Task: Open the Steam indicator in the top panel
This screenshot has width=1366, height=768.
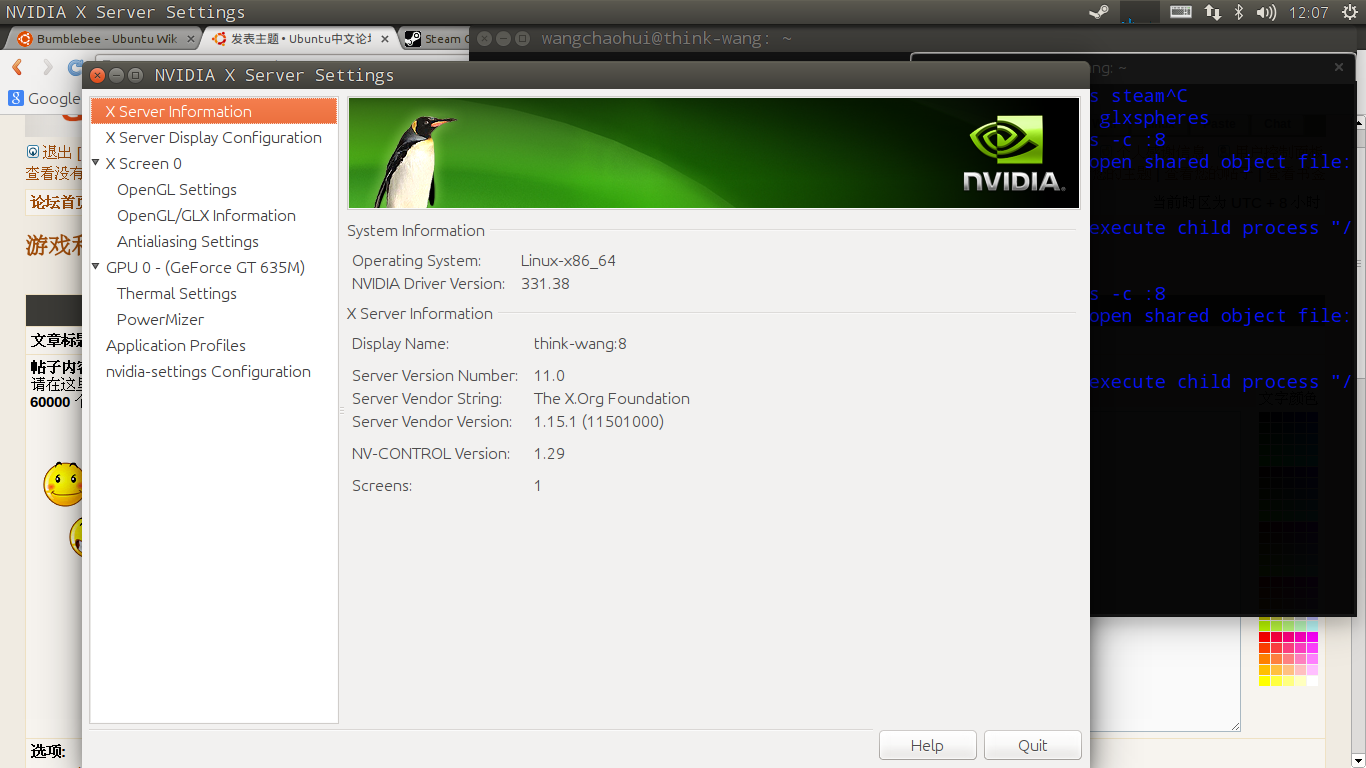Action: coord(1099,12)
